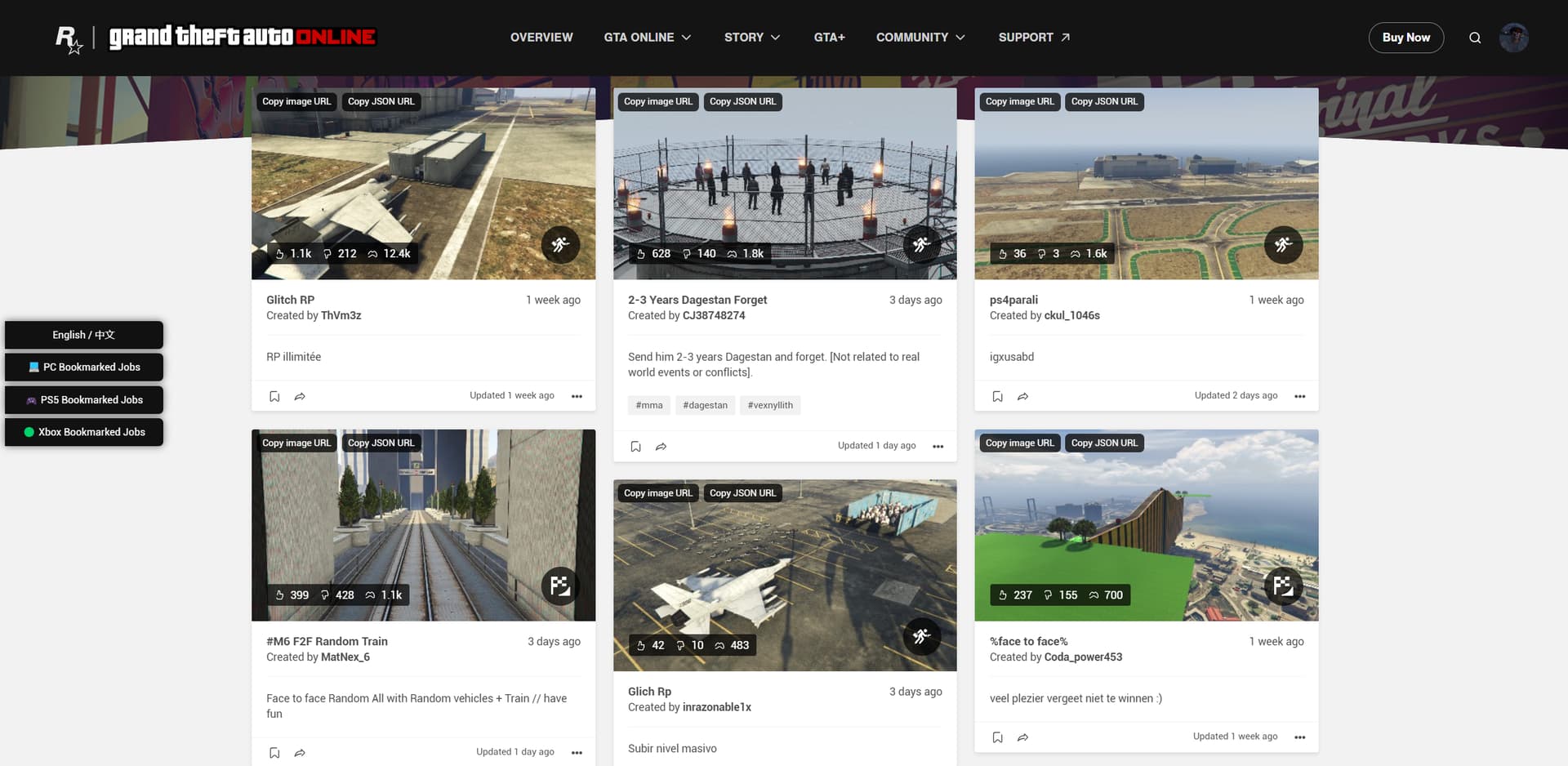The height and width of the screenshot is (766, 1568).
Task: Open the ps4parali job thumbnail
Action: point(1147,184)
